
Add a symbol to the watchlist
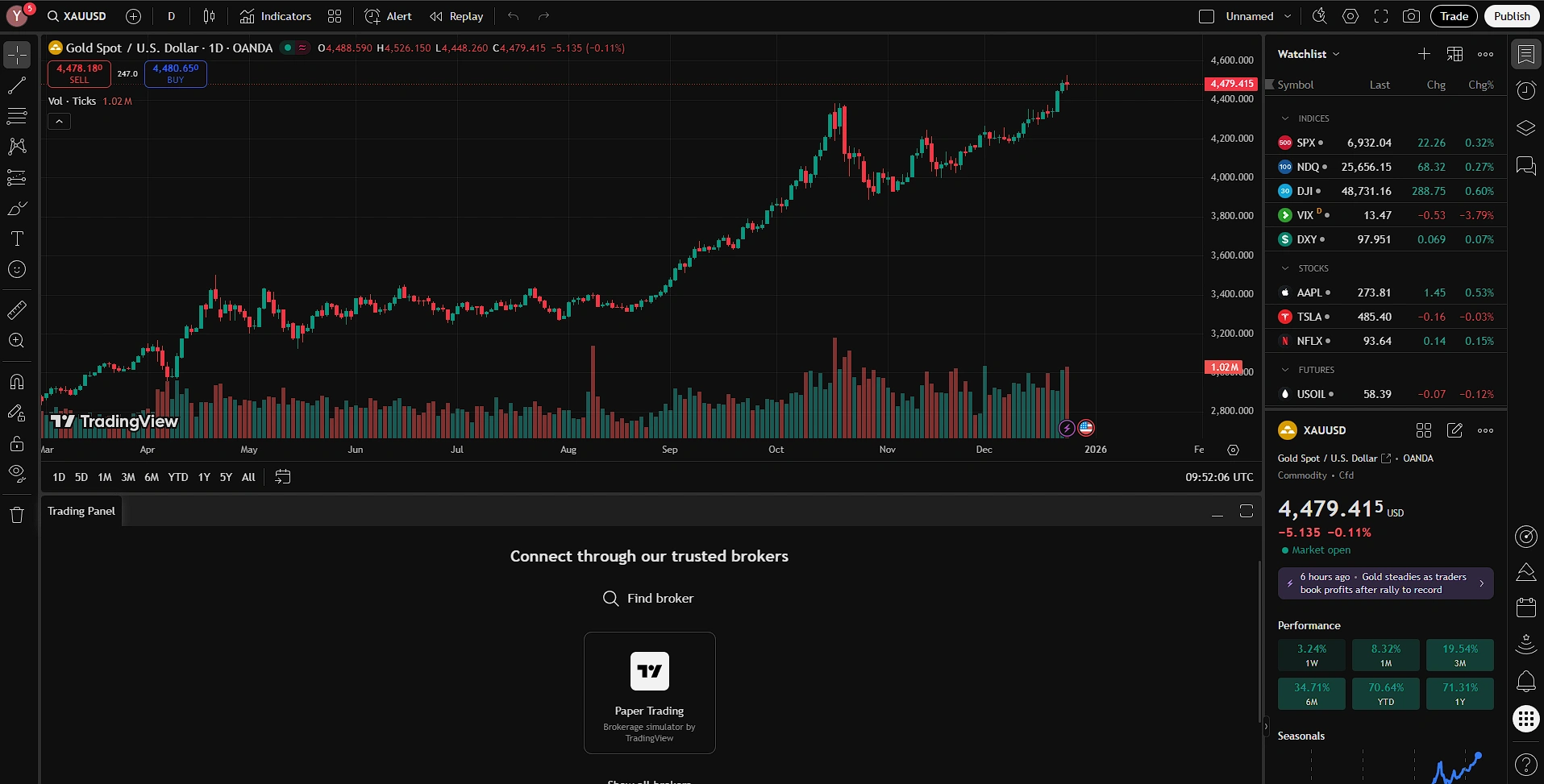(x=1425, y=54)
